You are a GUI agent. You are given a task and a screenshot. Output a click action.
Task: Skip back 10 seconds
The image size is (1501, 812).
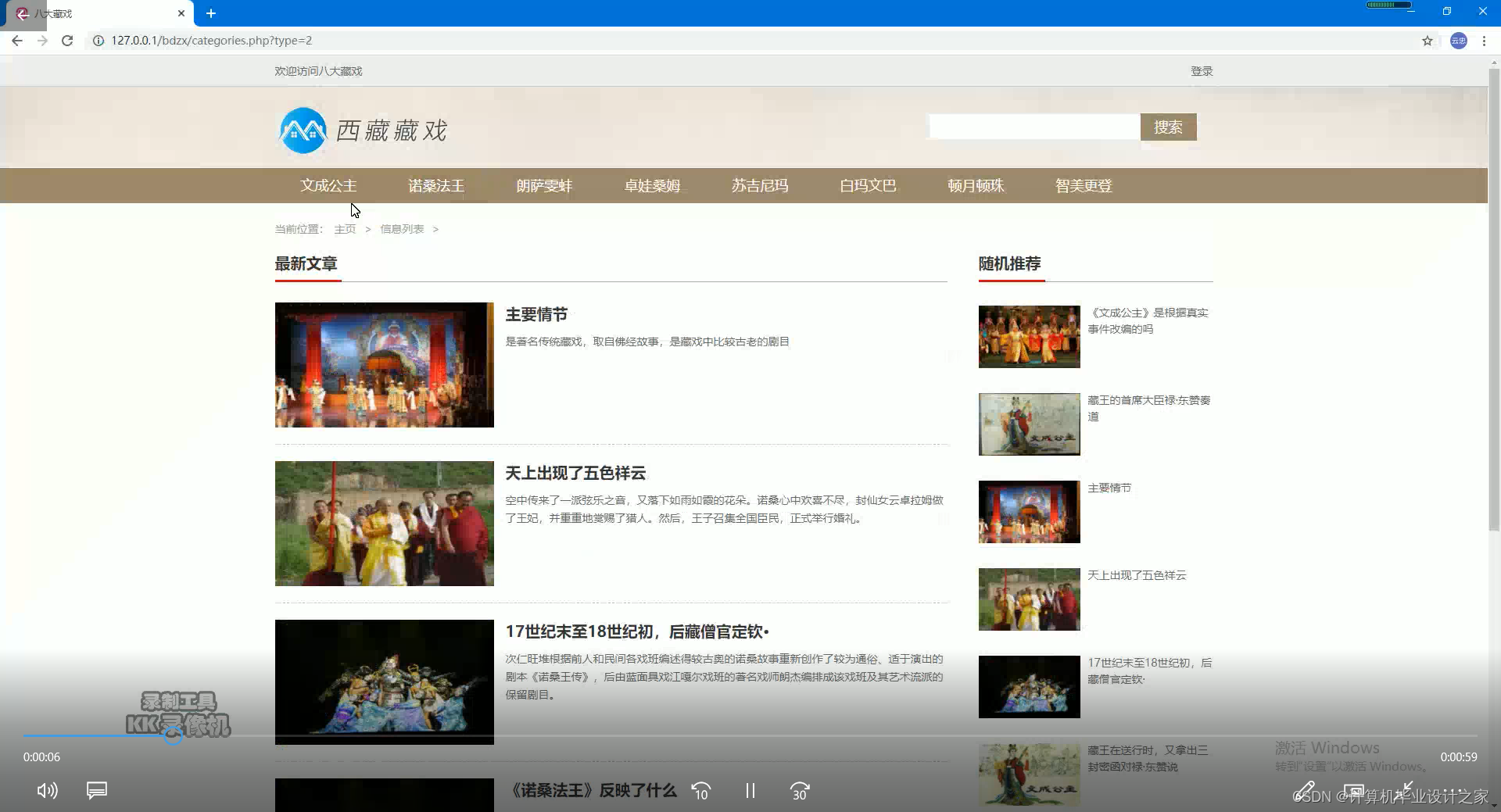701,791
